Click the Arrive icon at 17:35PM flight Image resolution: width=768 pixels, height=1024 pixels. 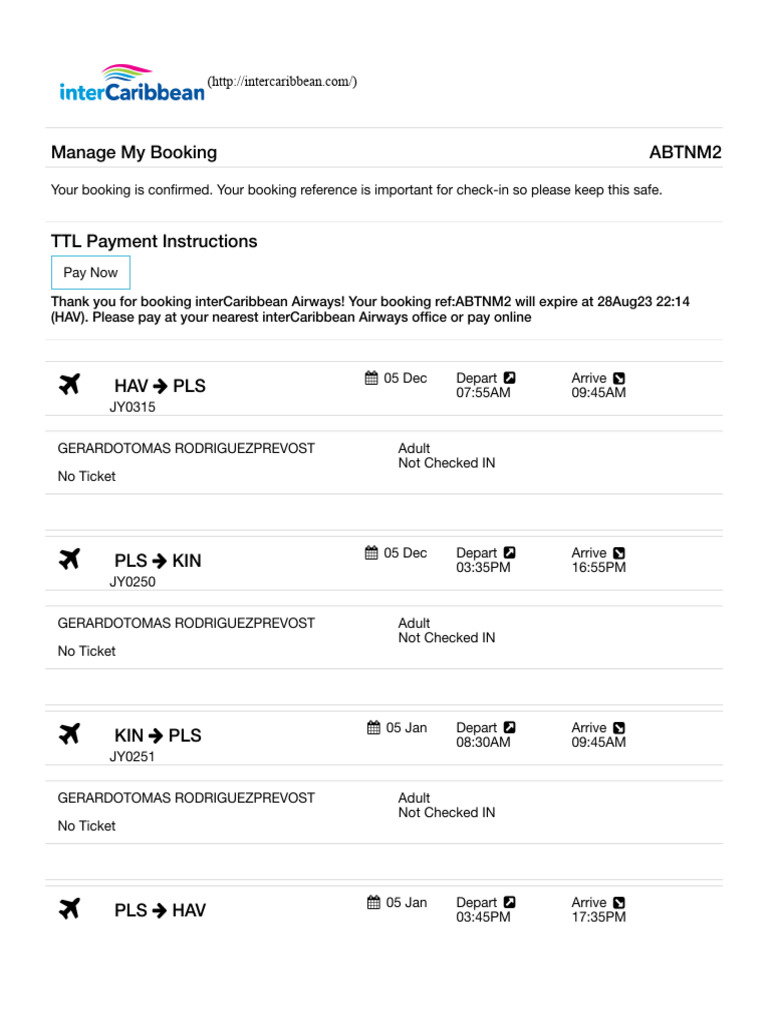click(x=619, y=903)
